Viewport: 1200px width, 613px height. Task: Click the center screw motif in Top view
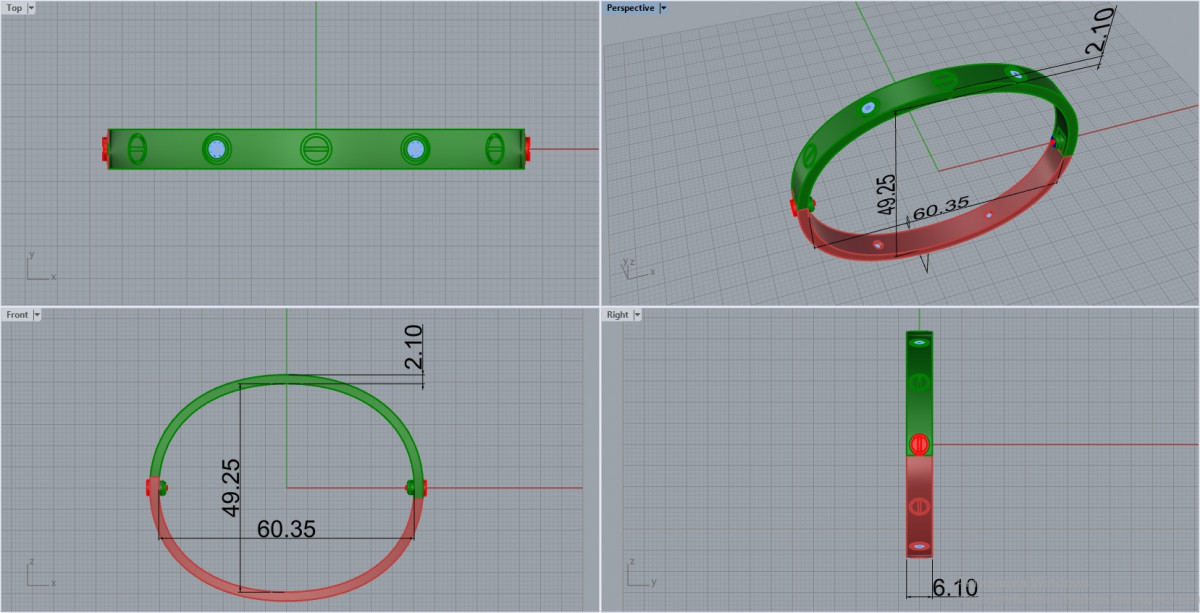316,149
